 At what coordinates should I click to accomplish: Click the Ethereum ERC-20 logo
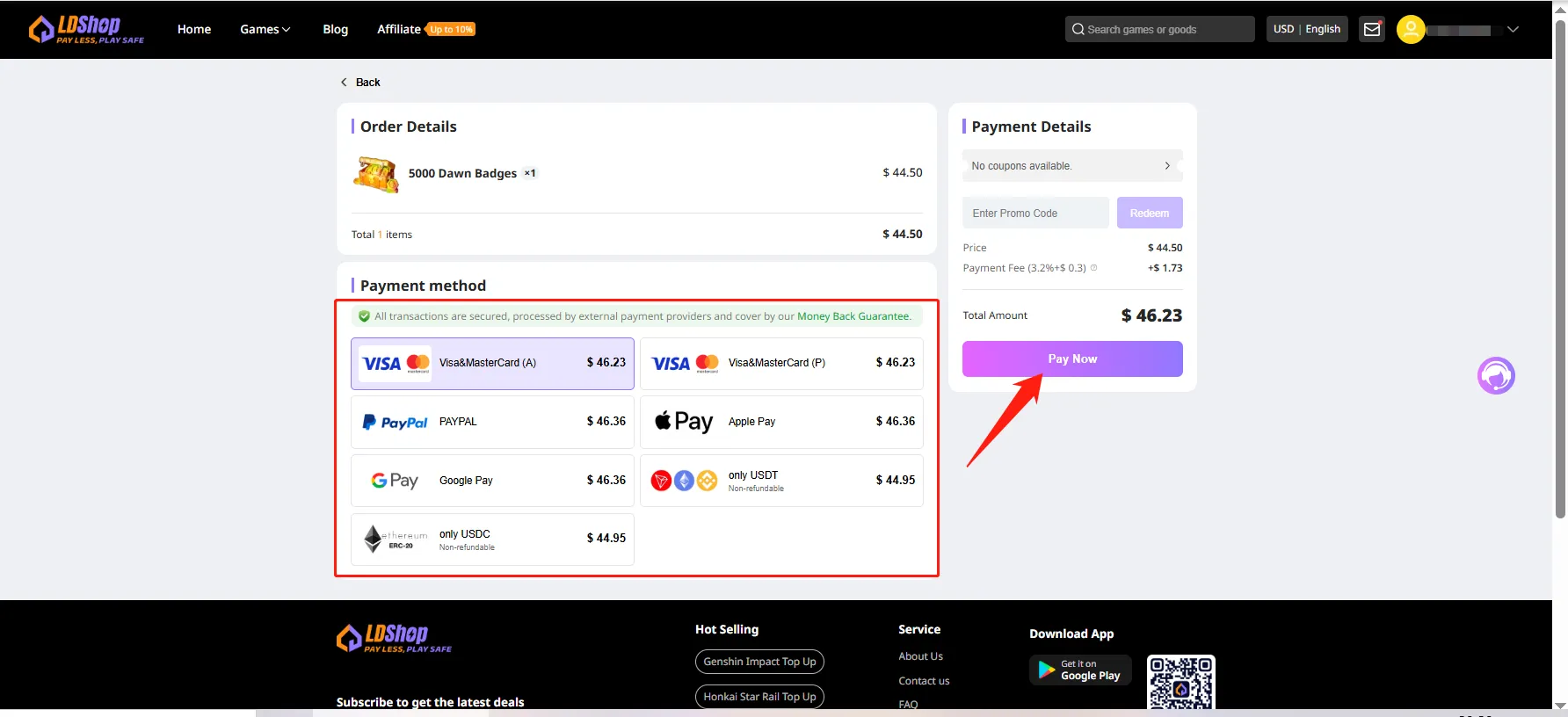[396, 539]
